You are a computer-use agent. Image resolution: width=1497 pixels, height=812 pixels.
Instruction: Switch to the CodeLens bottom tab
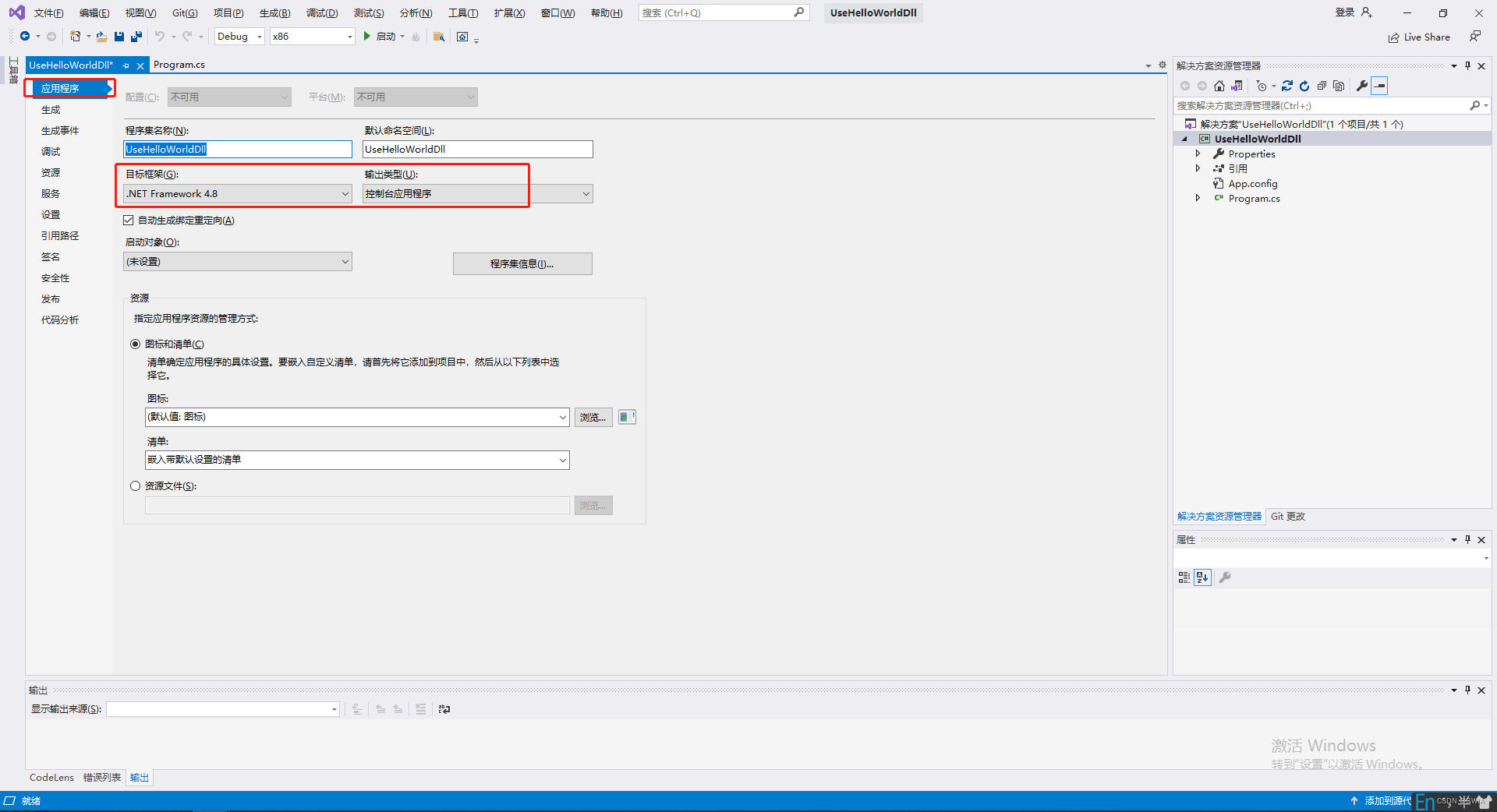pos(51,778)
